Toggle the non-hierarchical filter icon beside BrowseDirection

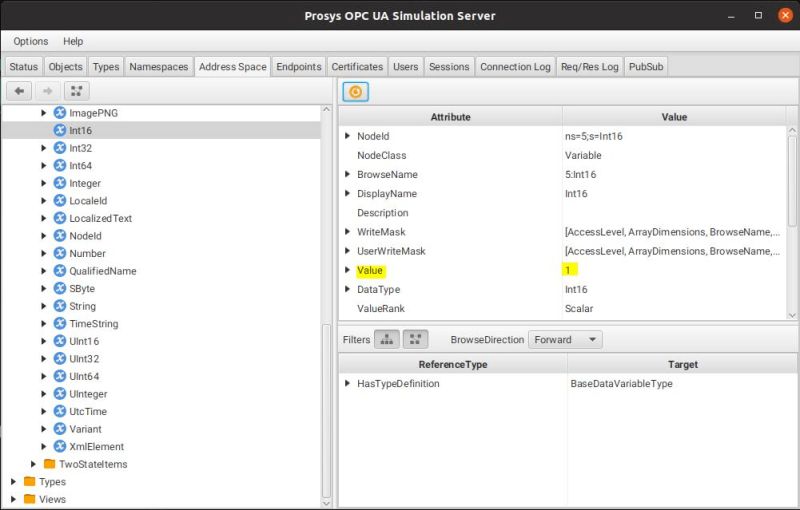[x=415, y=339]
